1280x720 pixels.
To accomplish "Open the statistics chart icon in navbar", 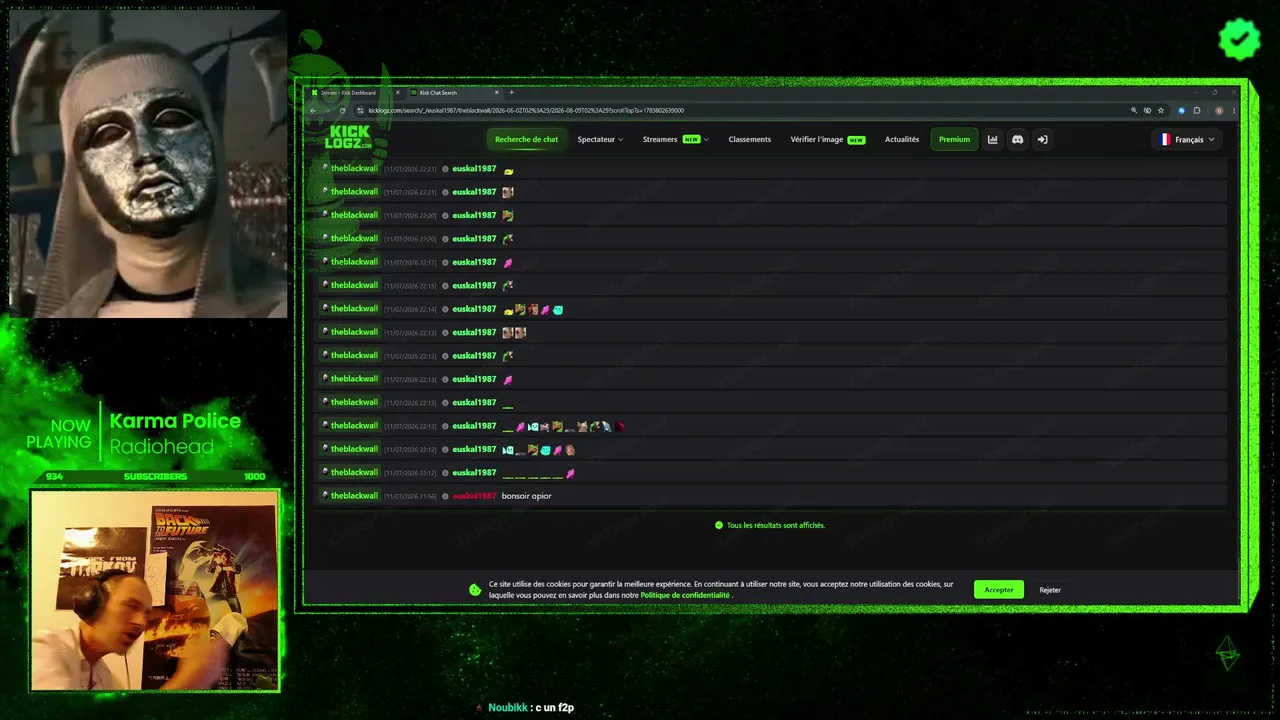I will (x=992, y=140).
